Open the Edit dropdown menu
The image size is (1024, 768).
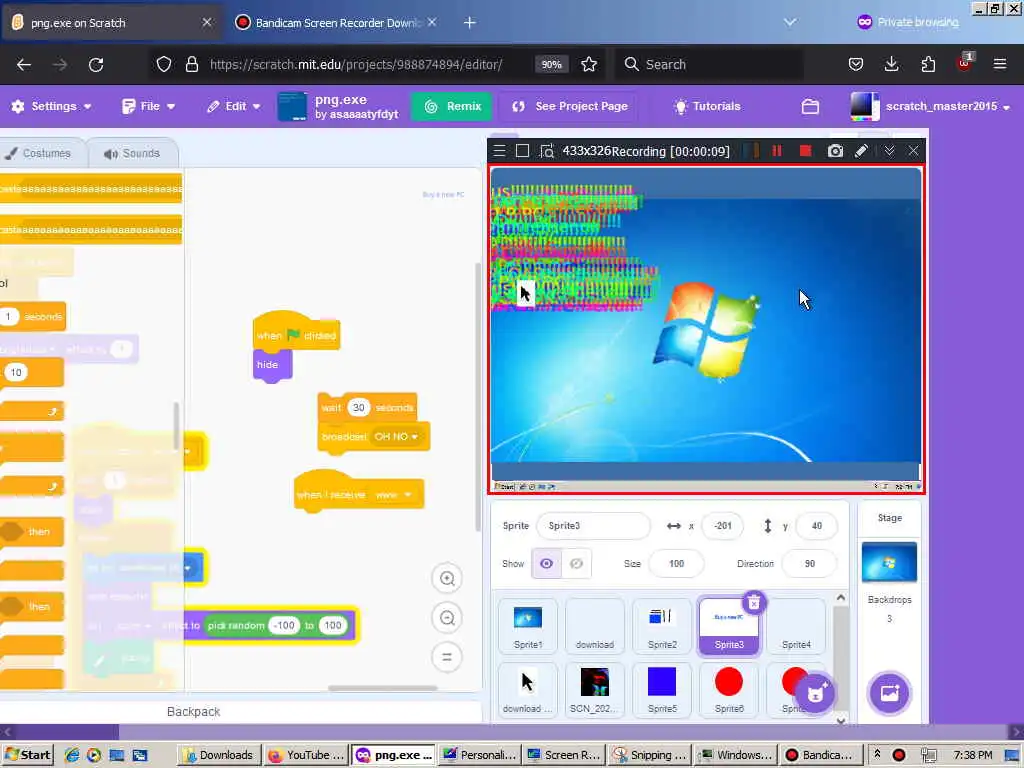tap(233, 106)
